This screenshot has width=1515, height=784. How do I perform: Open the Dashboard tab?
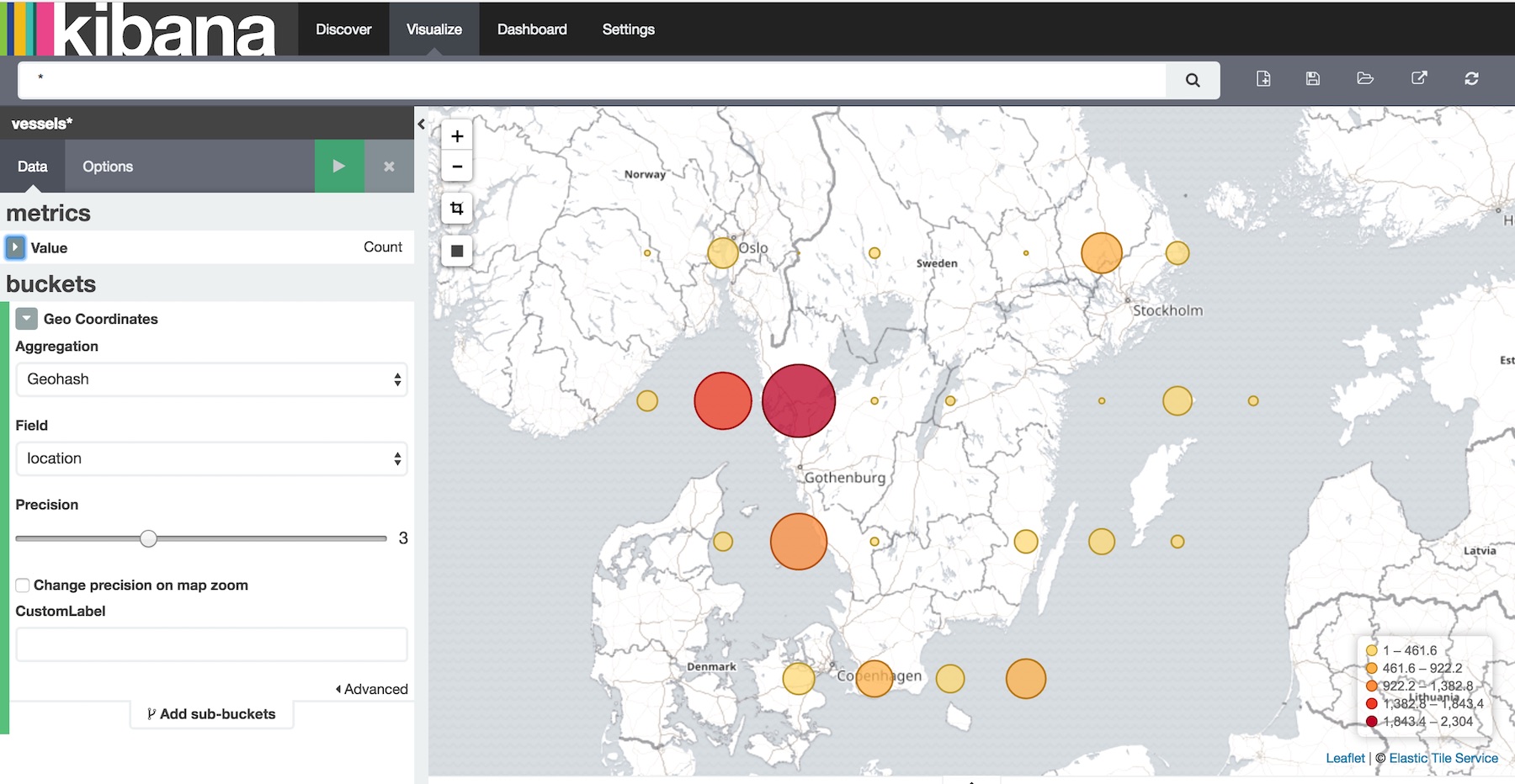(532, 29)
